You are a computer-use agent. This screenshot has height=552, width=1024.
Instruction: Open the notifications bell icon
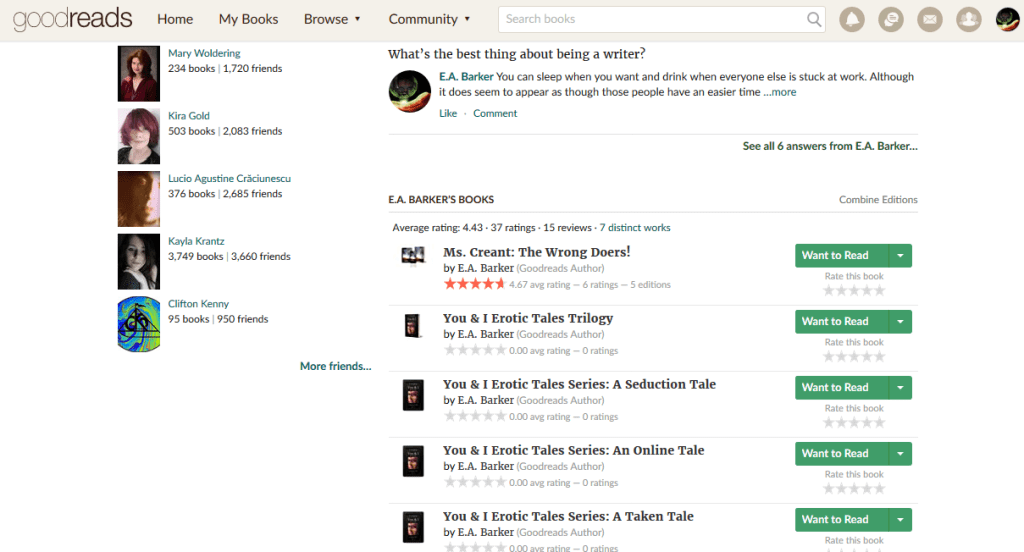click(853, 19)
